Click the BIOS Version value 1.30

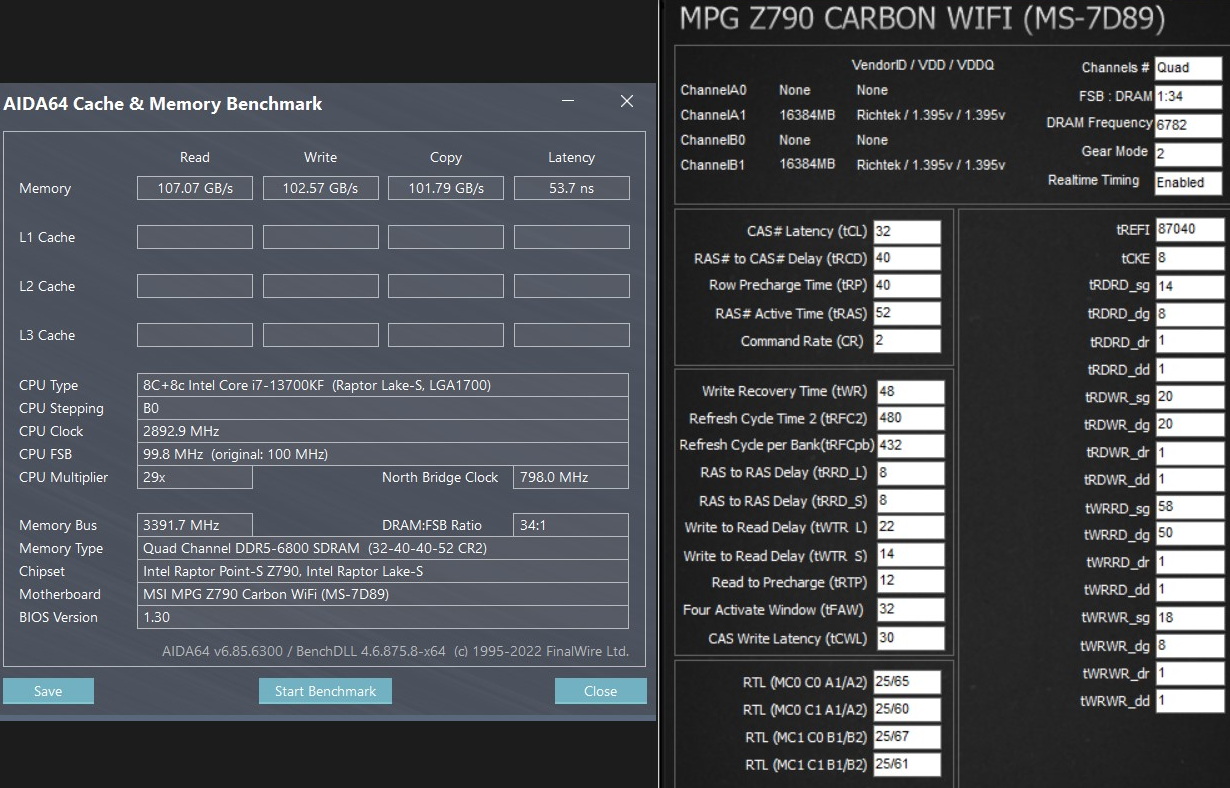tap(383, 617)
